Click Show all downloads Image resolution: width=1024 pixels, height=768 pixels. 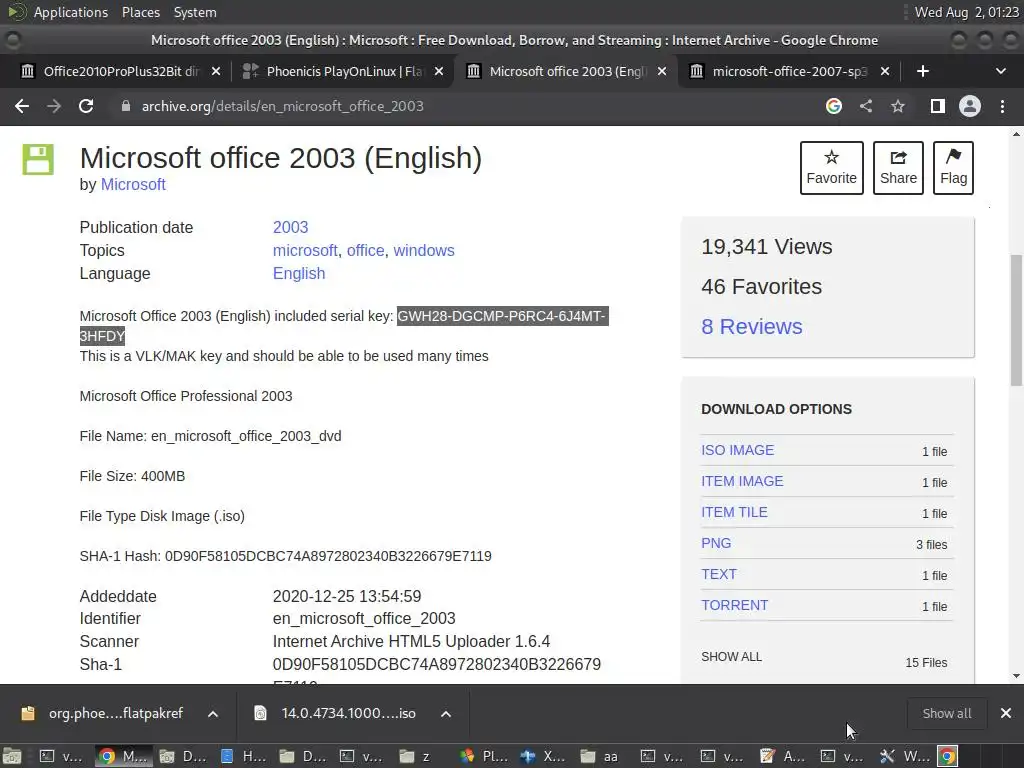[x=946, y=714]
